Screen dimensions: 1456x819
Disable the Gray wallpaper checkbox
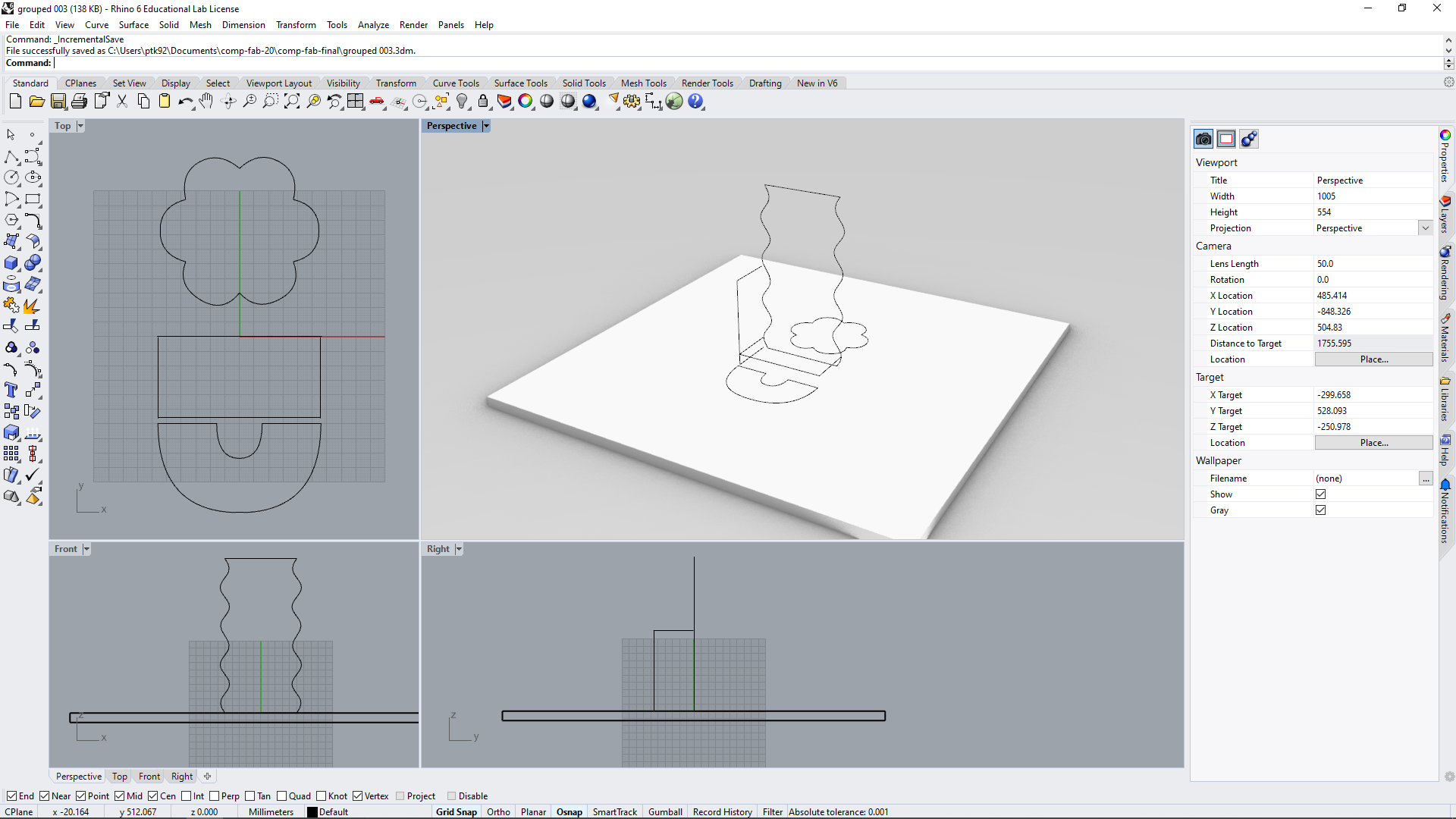coord(1321,510)
